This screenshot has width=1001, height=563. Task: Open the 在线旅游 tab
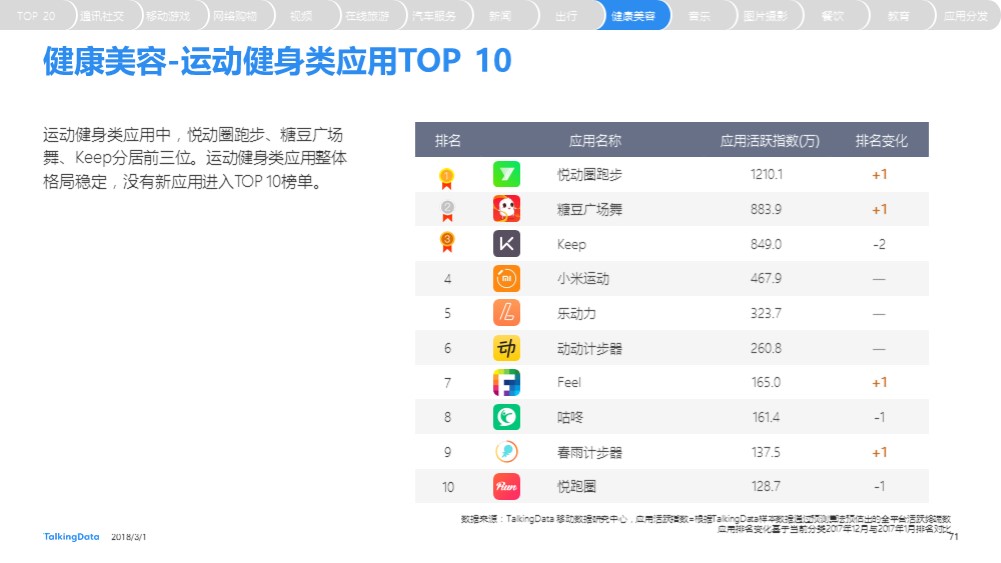tap(367, 16)
